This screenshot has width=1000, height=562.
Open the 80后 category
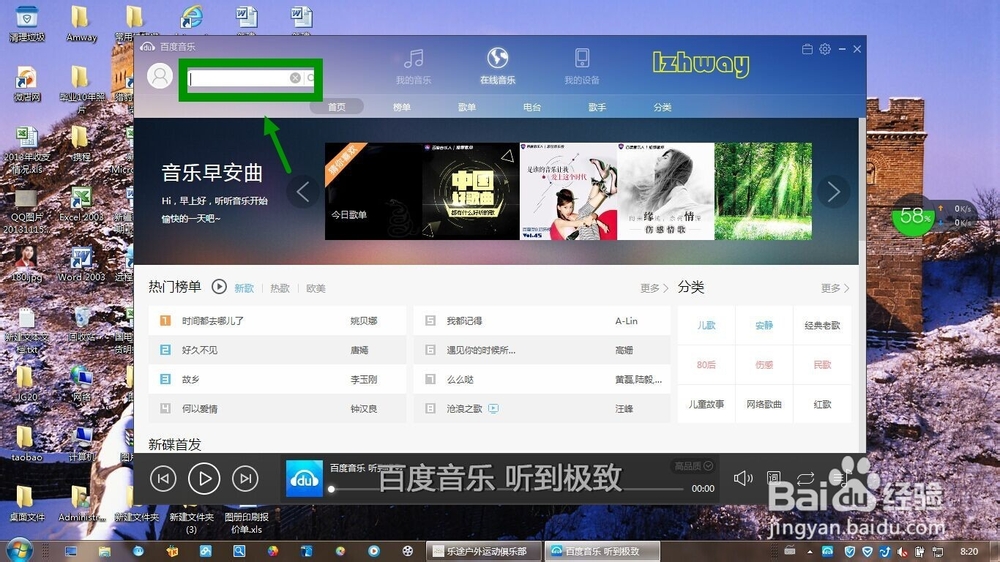click(706, 365)
